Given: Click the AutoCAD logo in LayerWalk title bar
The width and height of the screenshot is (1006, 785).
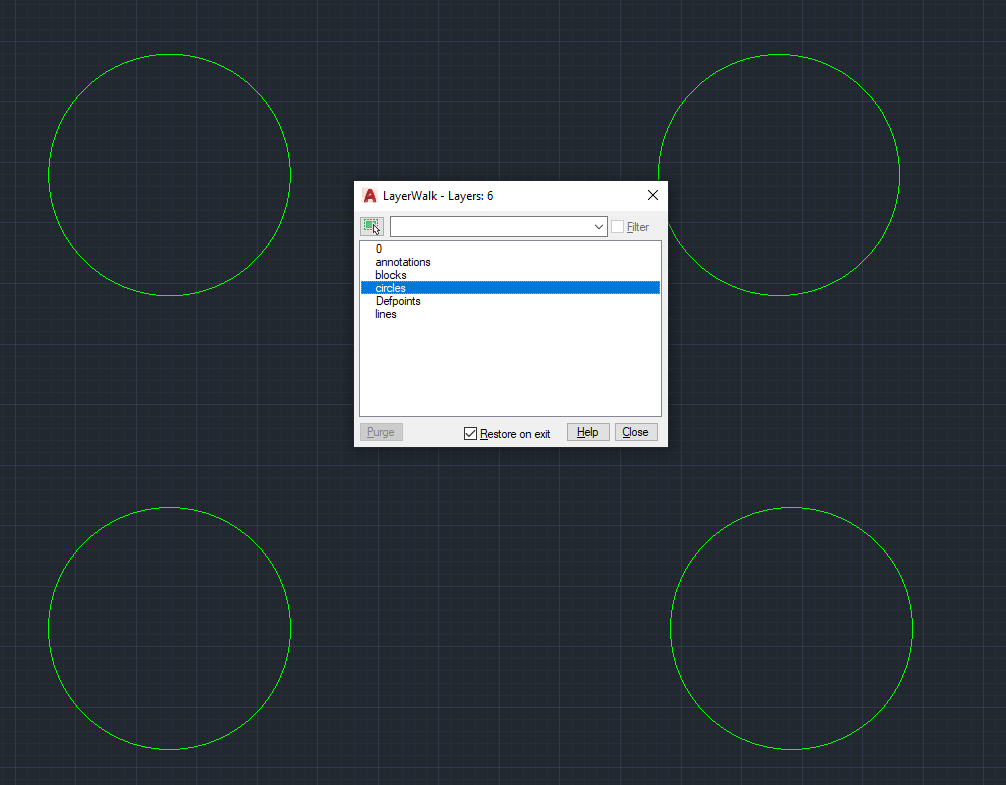Looking at the screenshot, I should [370, 196].
